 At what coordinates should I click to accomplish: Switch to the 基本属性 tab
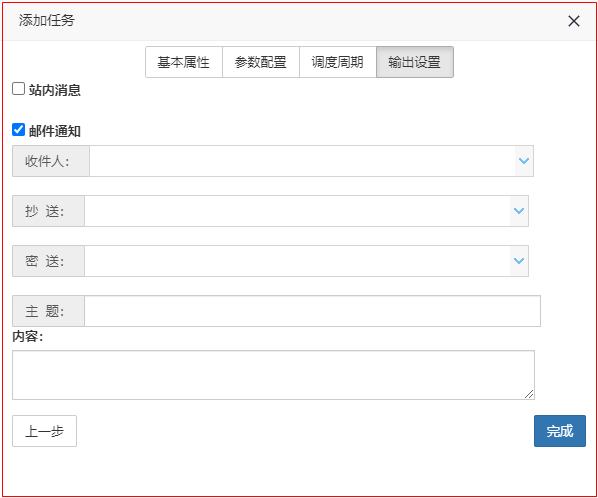coord(184,62)
